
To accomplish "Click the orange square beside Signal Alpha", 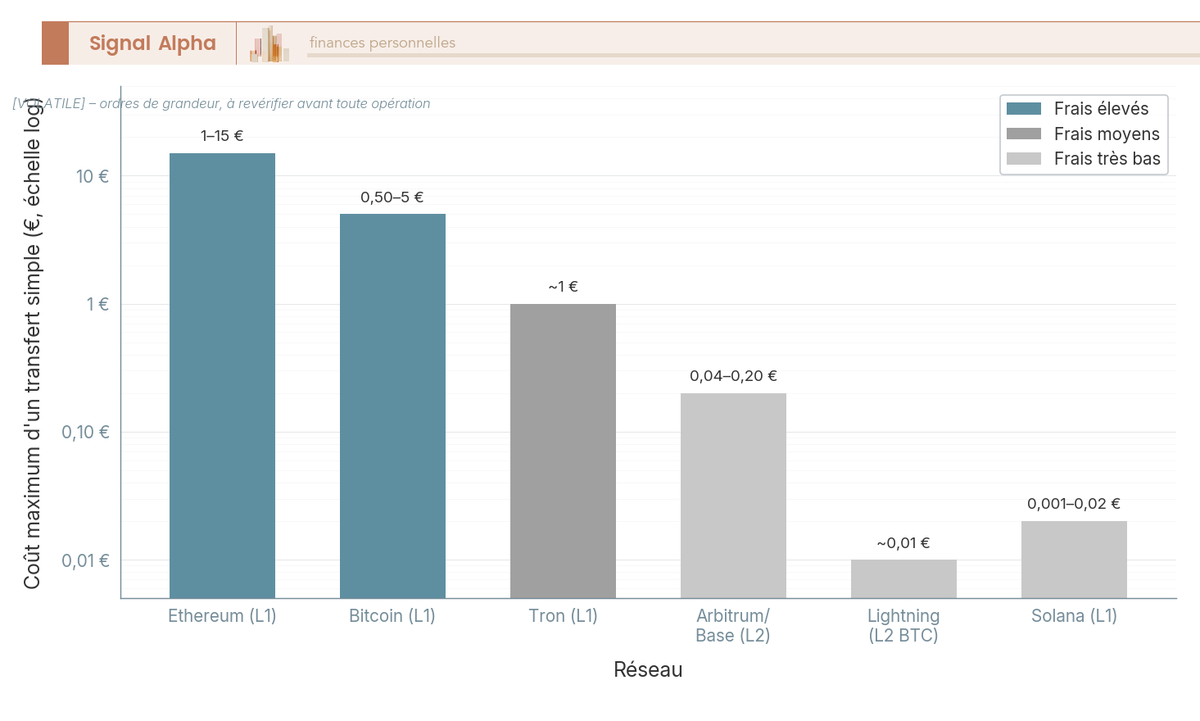I will point(55,43).
